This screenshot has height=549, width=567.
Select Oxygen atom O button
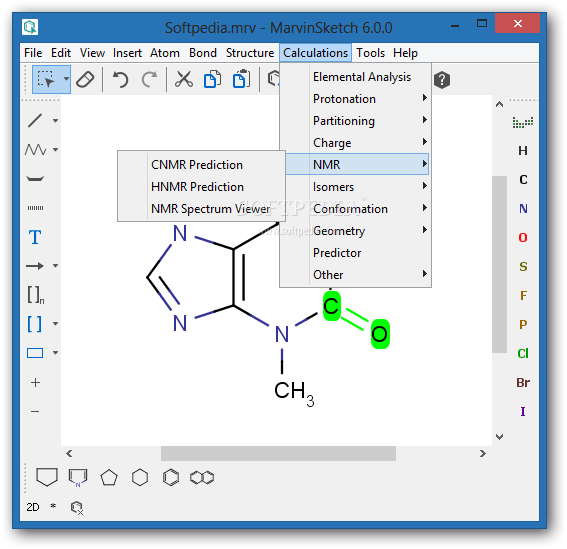523,237
